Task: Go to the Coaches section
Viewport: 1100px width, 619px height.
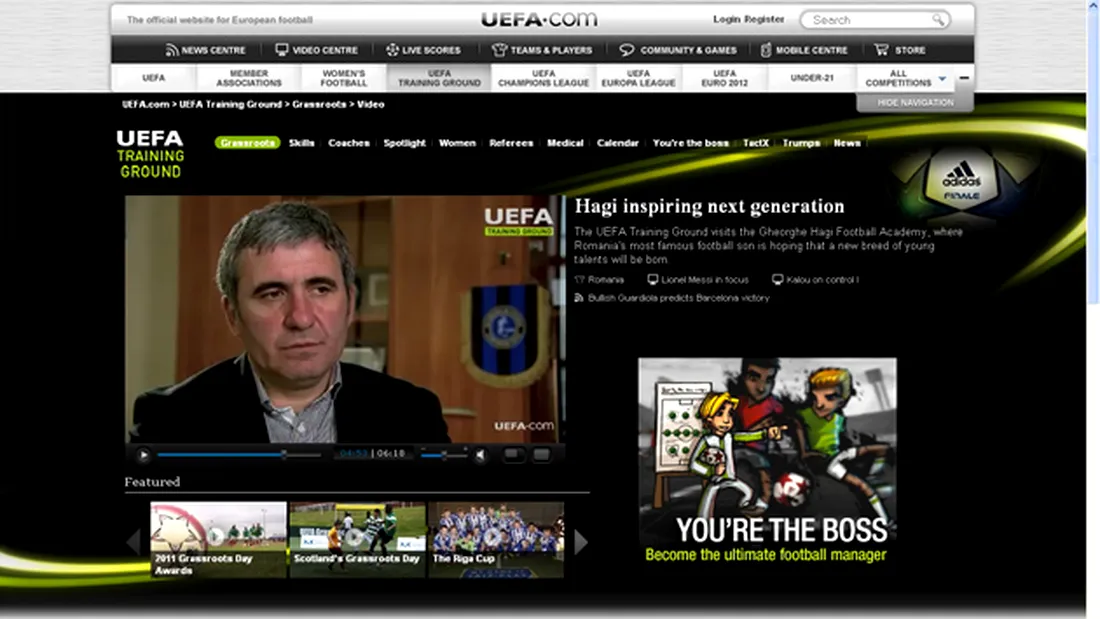Action: [x=349, y=142]
